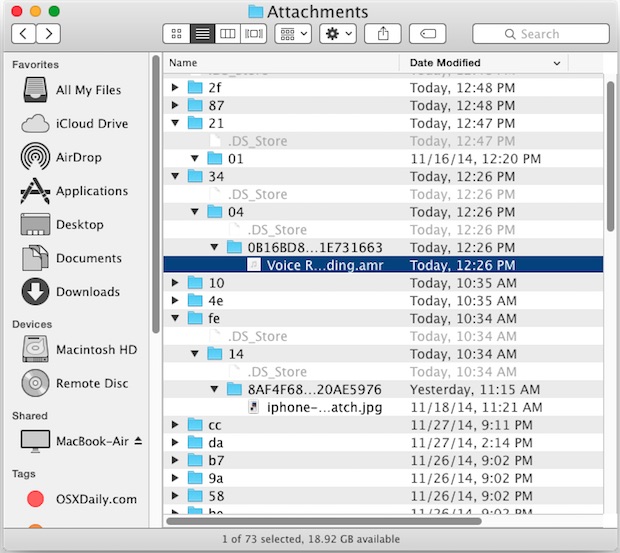Click the vertical scrollbar of file list
620x553 pixels.
point(611,156)
